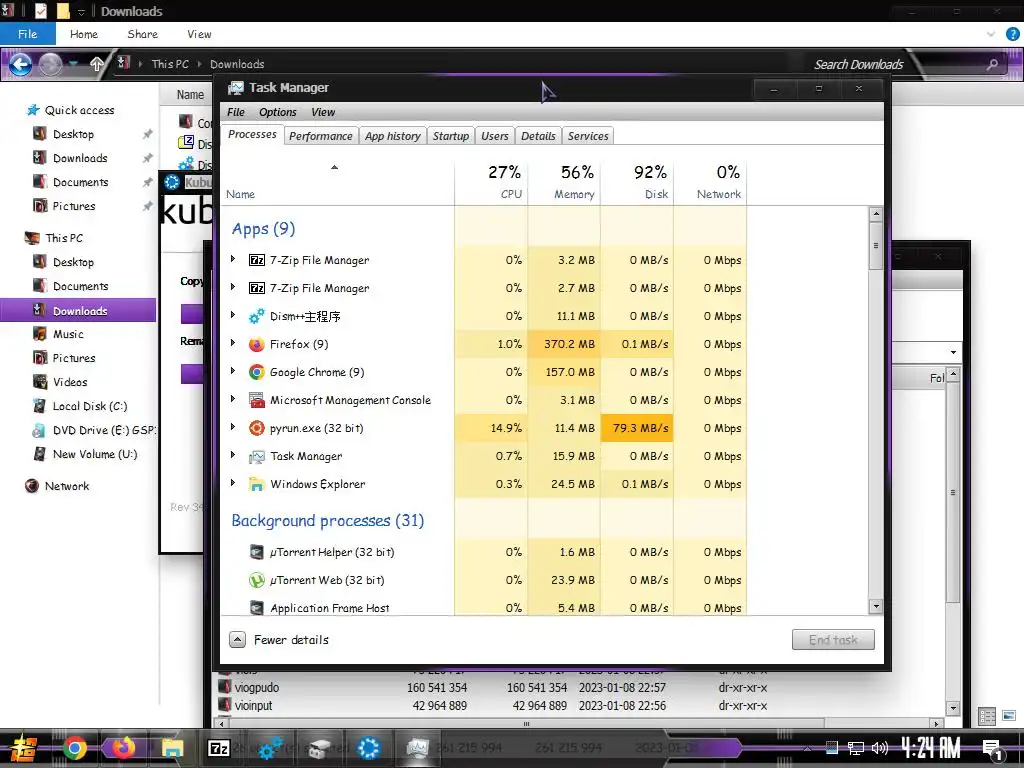
Task: Open Task Manager File menu
Action: 236,112
